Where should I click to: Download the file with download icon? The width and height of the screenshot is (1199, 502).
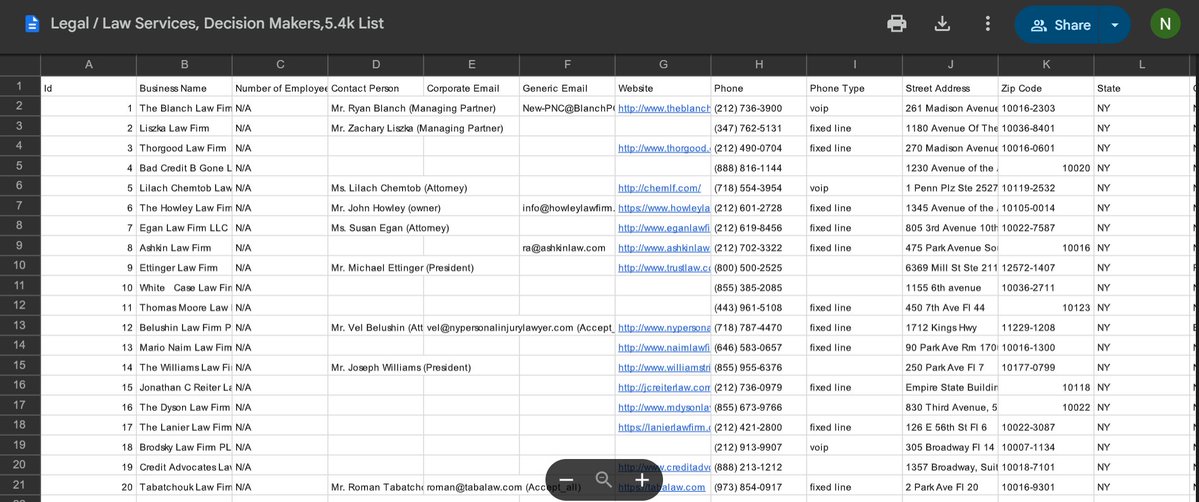942,24
